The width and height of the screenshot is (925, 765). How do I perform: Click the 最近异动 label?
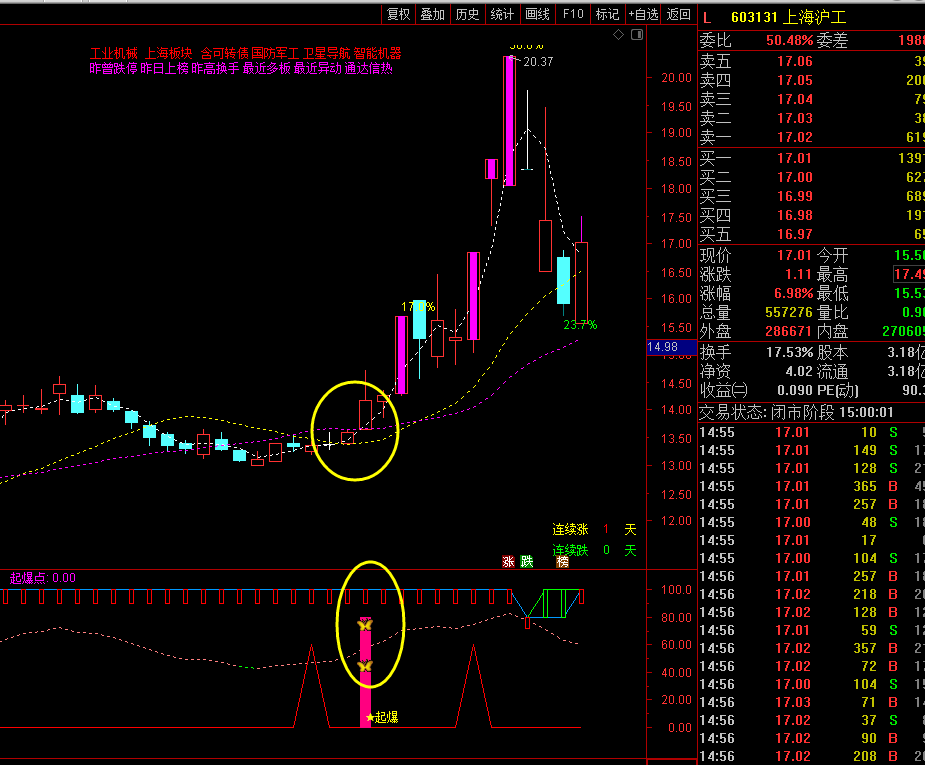click(x=317, y=68)
